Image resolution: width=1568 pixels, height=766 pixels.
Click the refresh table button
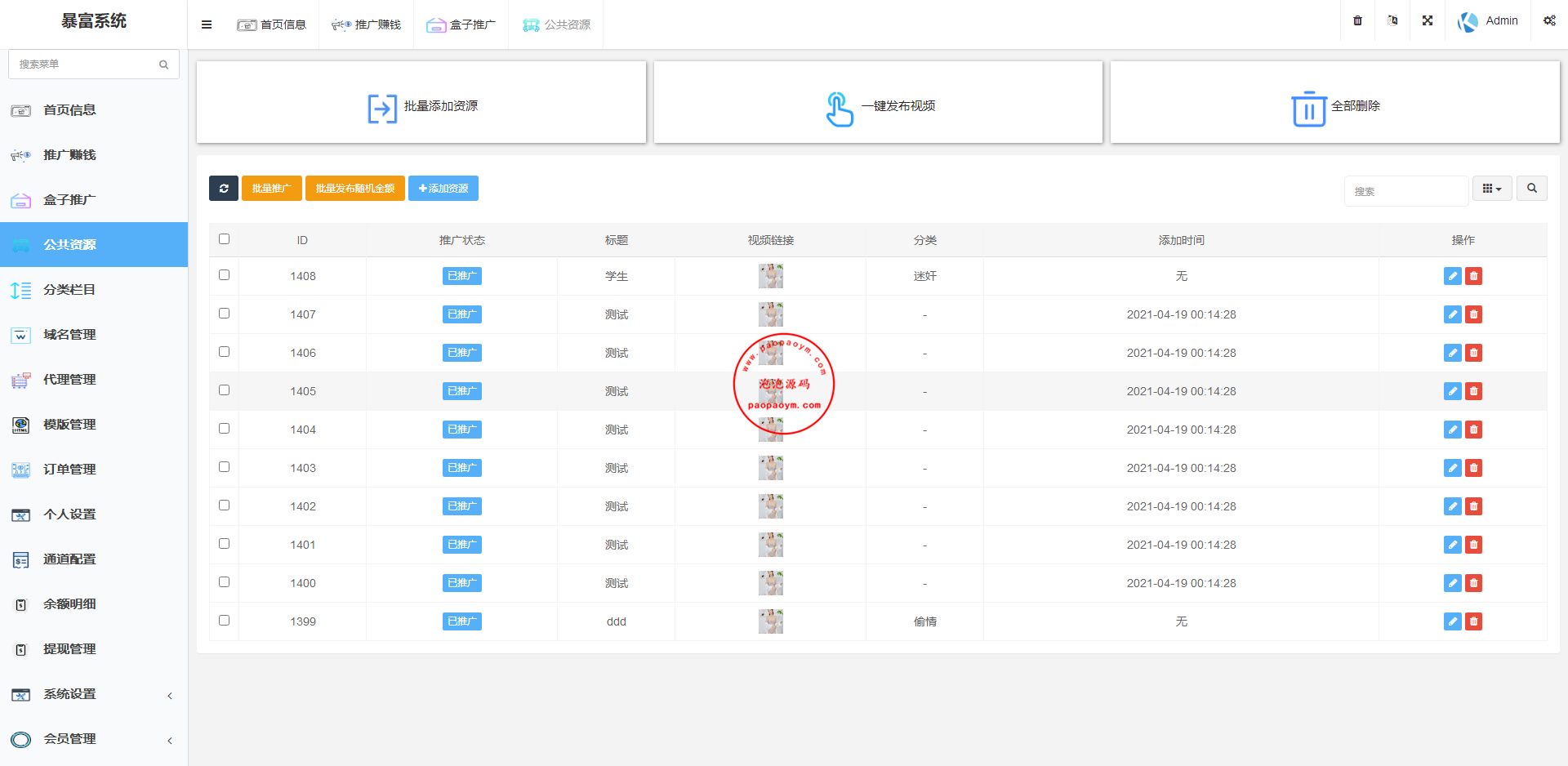tap(224, 189)
